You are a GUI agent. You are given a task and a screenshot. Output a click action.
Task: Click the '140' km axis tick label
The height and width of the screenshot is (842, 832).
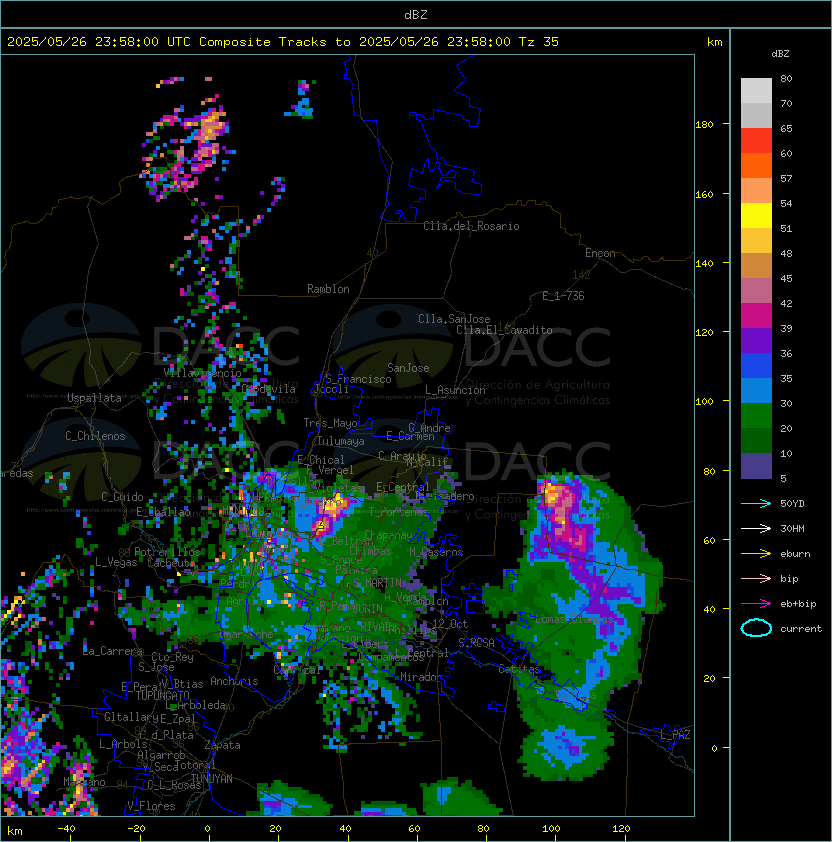point(704,264)
